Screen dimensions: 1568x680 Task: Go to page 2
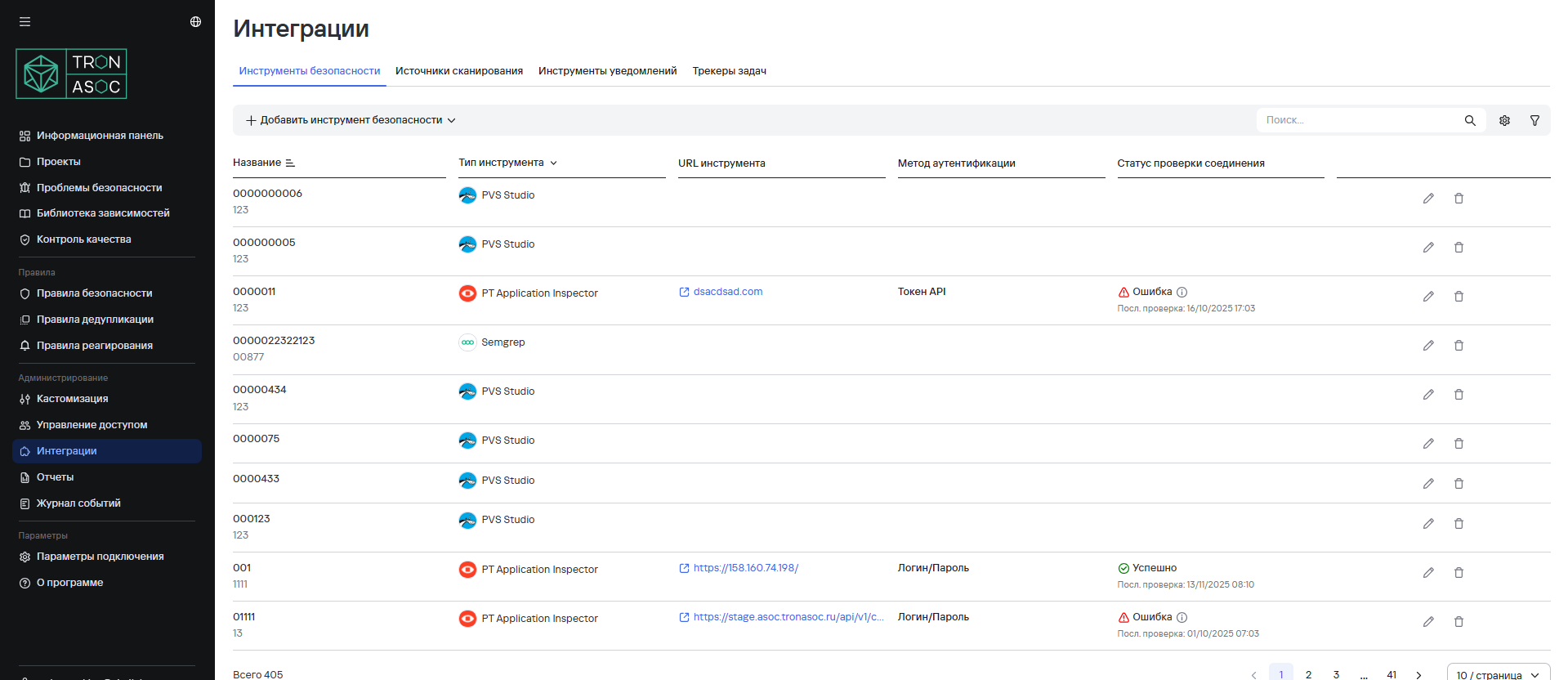point(1308,674)
